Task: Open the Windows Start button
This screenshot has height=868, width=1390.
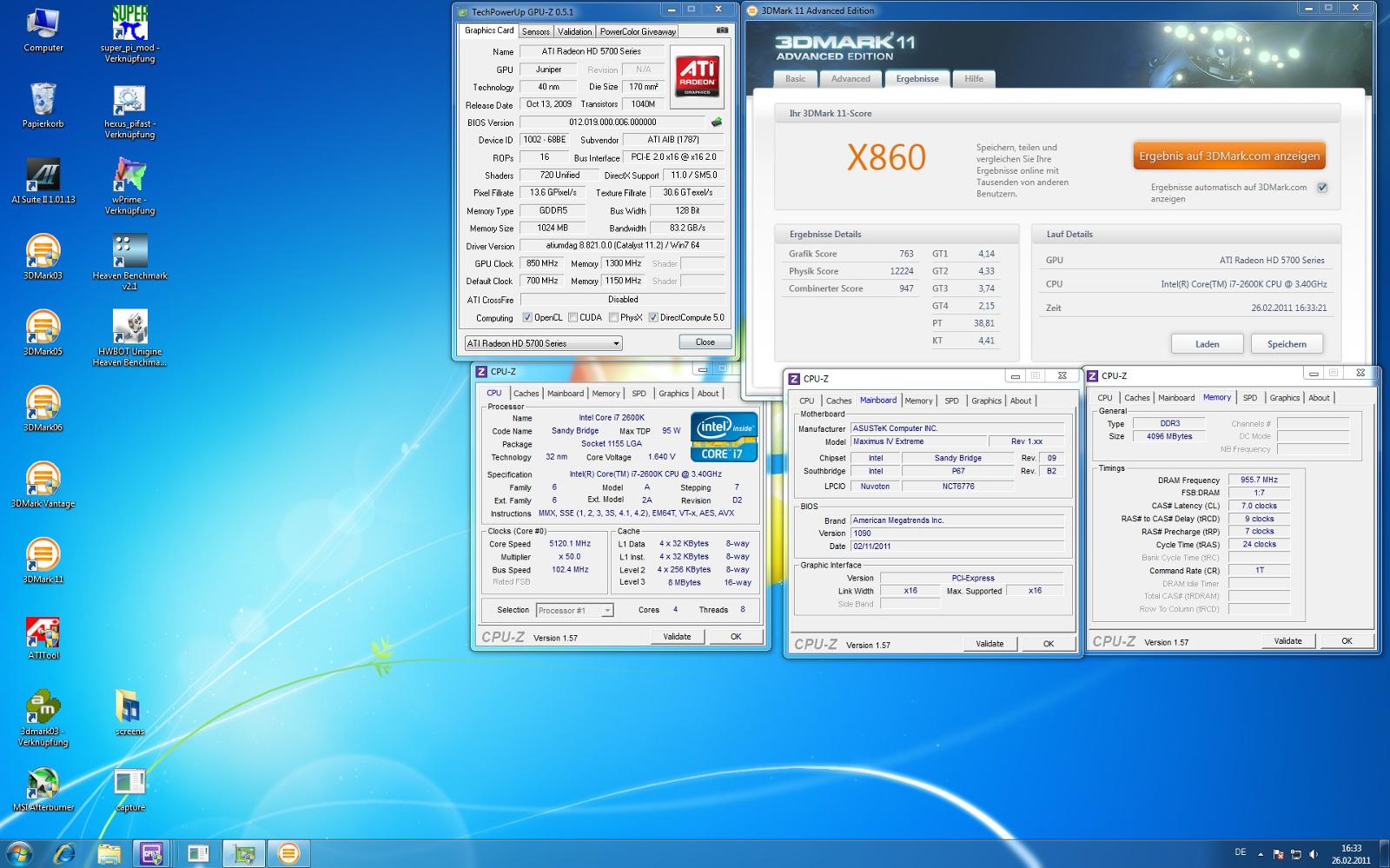Action: point(18,853)
